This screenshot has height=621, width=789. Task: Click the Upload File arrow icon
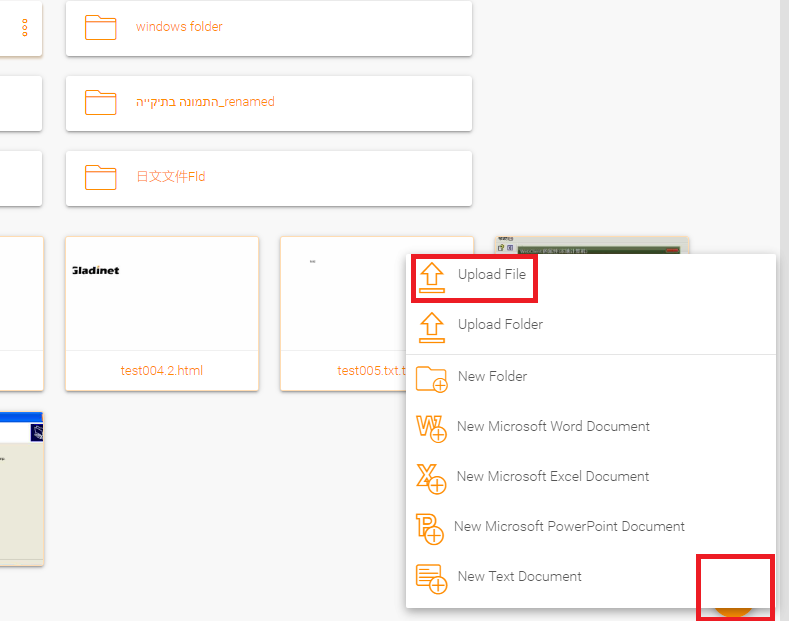pos(431,276)
